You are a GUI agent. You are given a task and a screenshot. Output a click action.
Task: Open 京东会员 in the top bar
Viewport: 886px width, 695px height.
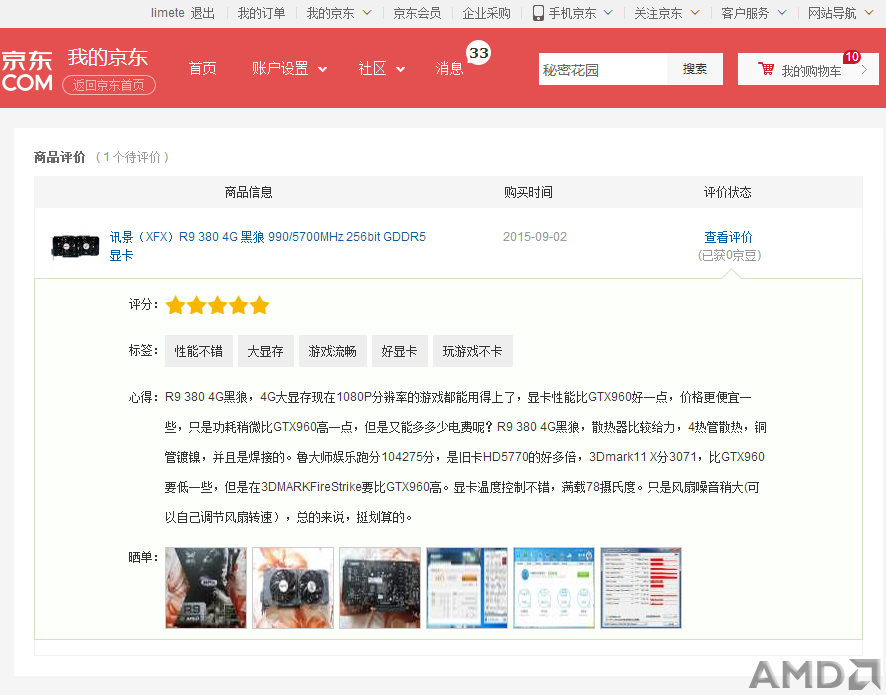pyautogui.click(x=417, y=13)
